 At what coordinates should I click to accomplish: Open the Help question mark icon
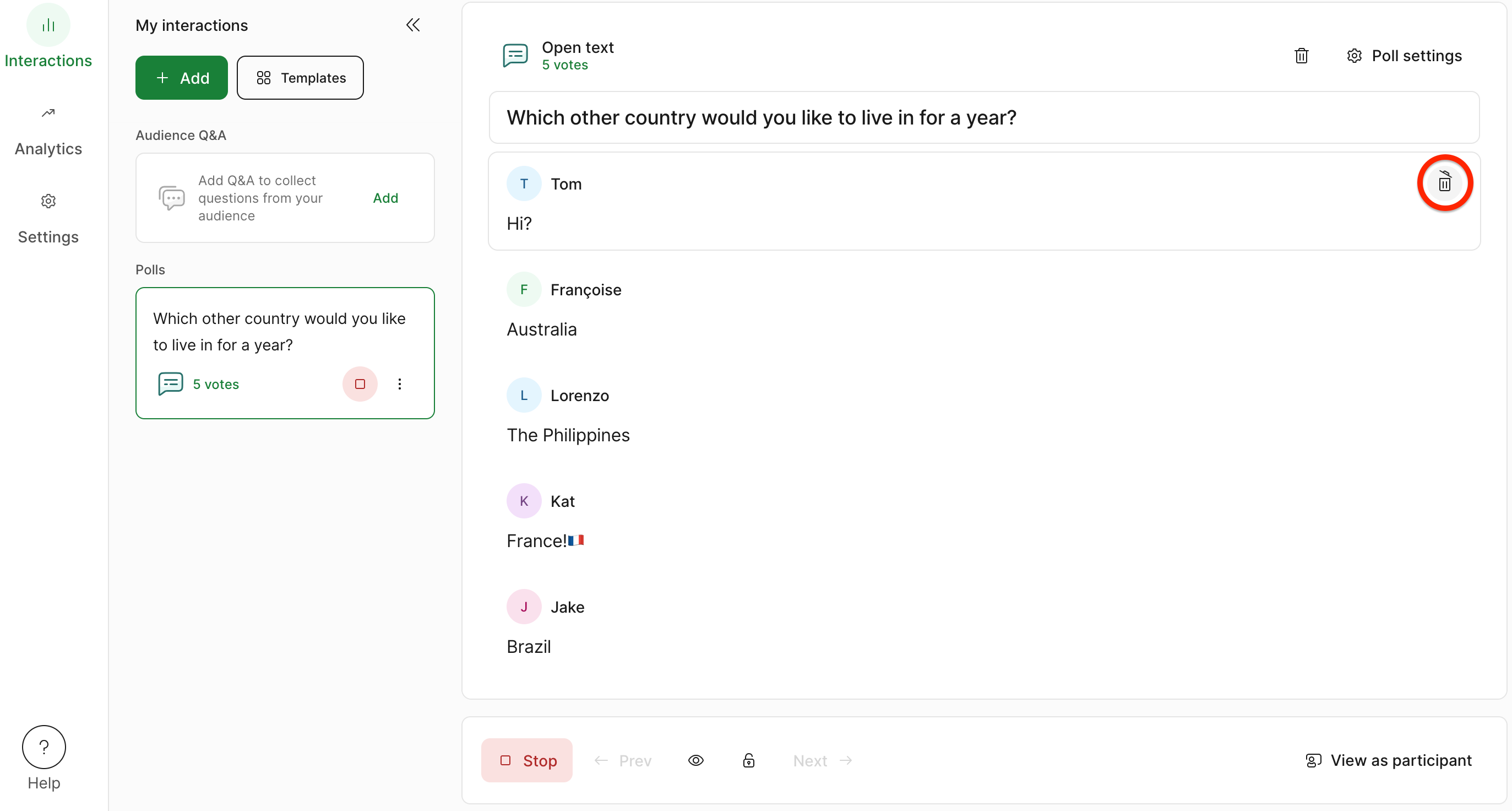44,747
